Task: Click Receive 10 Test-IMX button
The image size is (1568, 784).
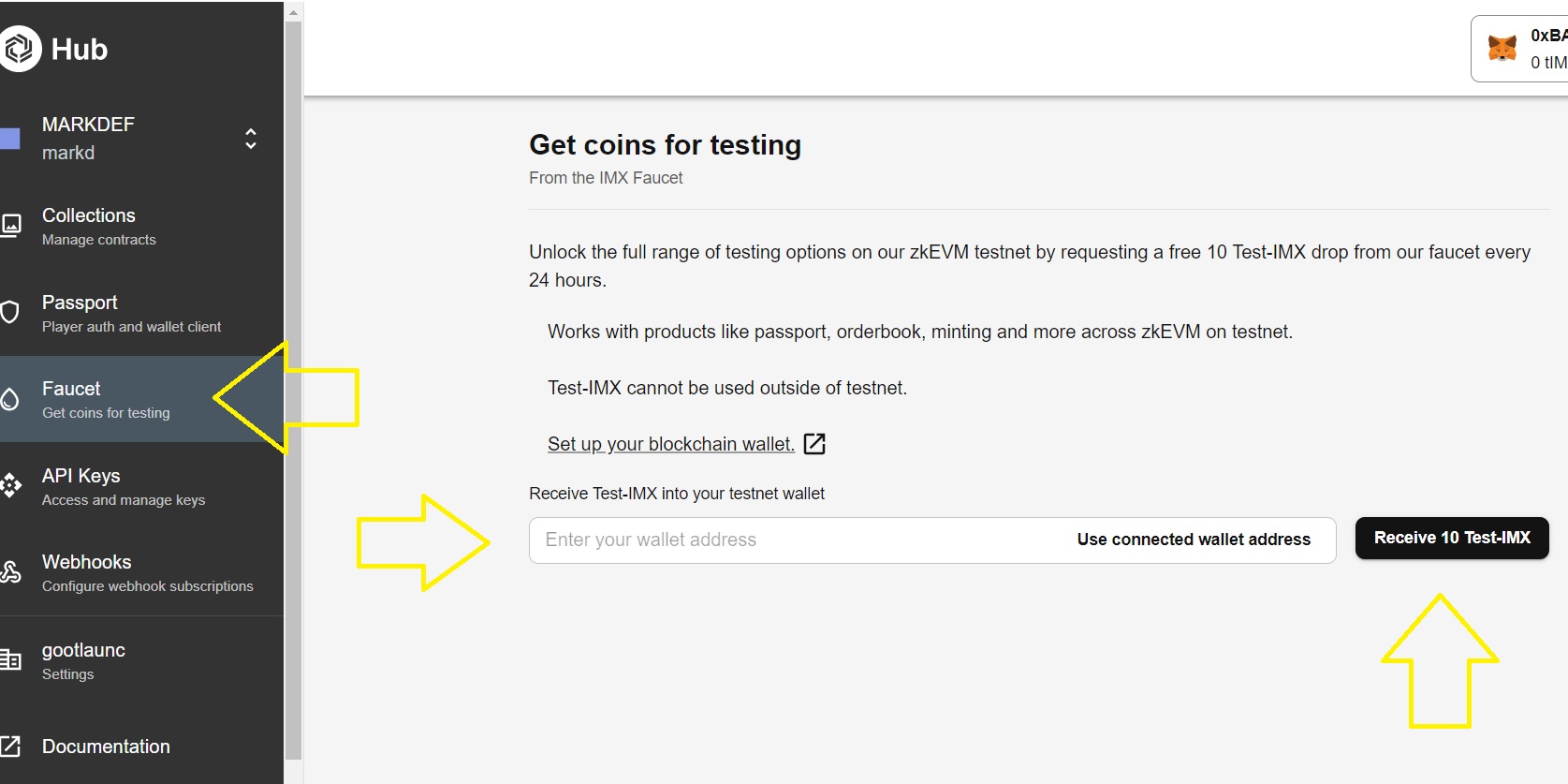Action: (x=1452, y=538)
